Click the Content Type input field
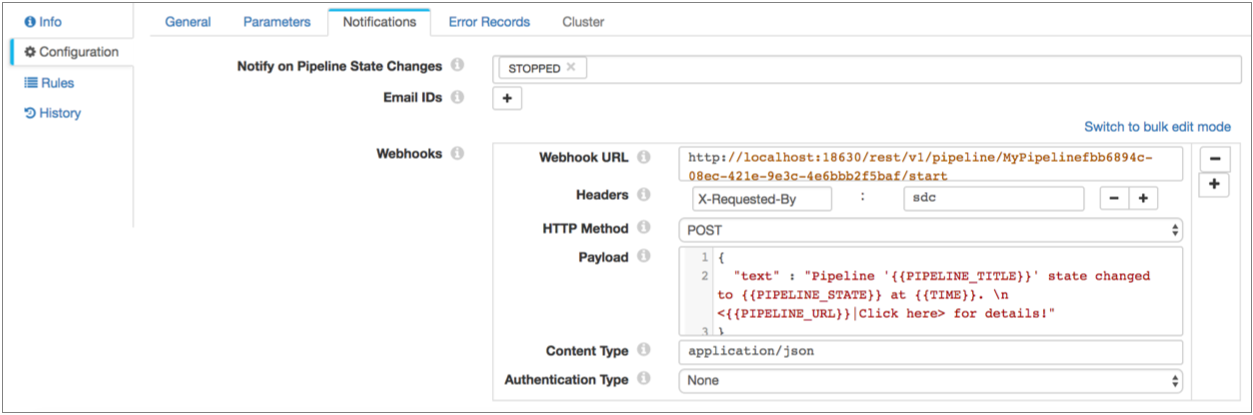Viewport: 1253px width, 415px height. click(930, 352)
